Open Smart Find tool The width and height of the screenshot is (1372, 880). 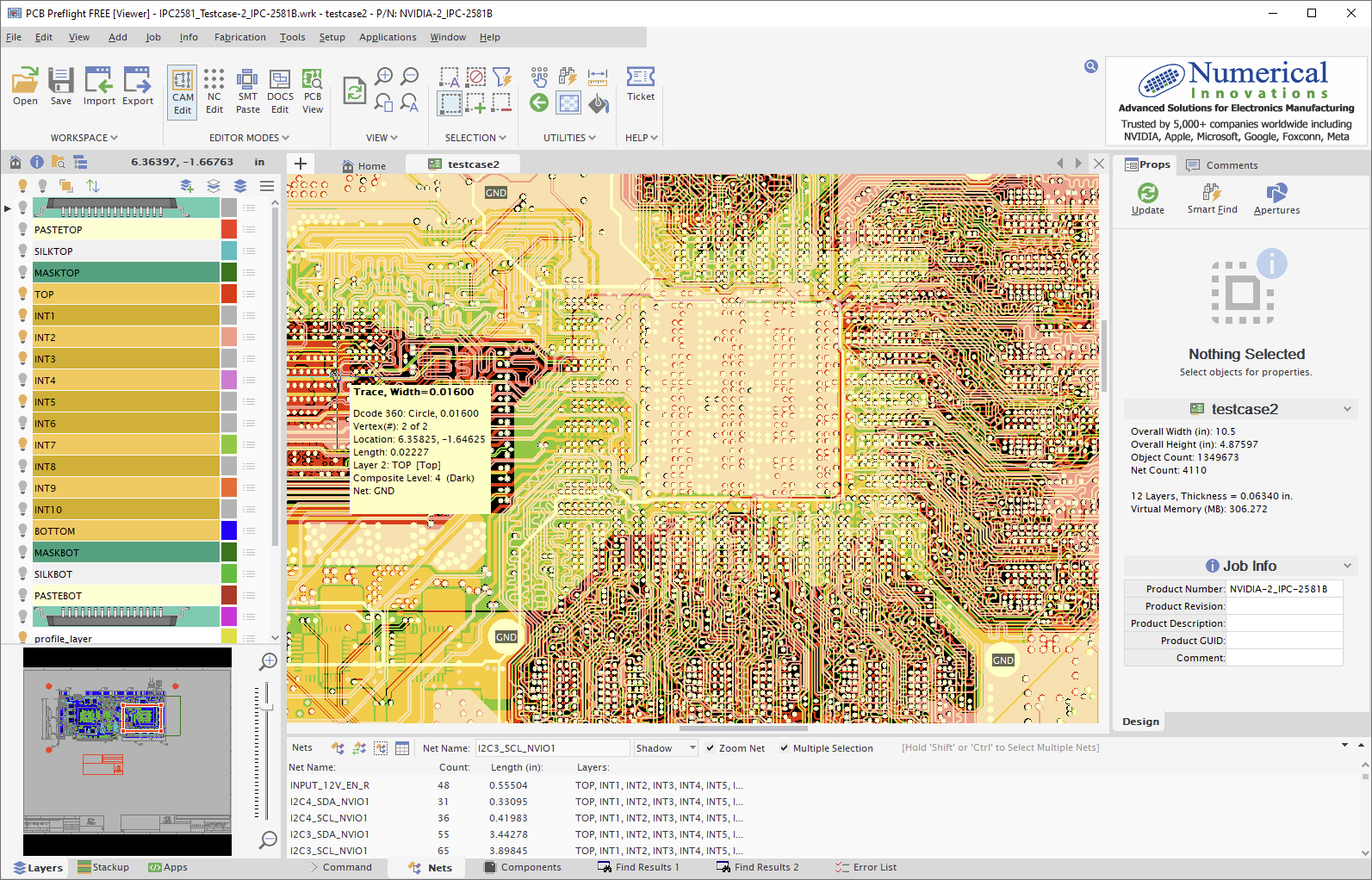pos(1212,199)
